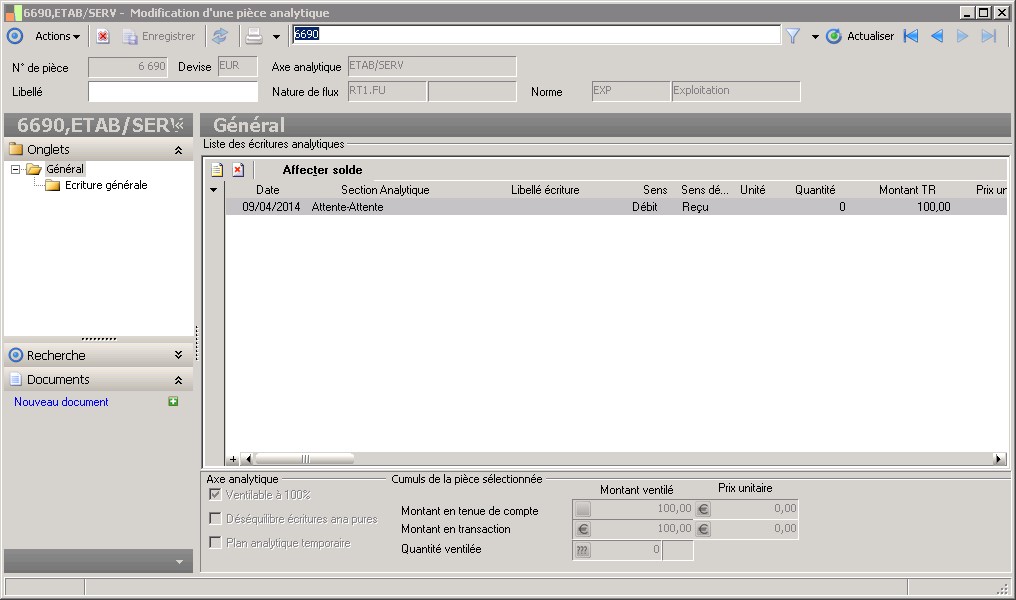Click the red delete icon in main toolbar

pyautogui.click(x=103, y=36)
